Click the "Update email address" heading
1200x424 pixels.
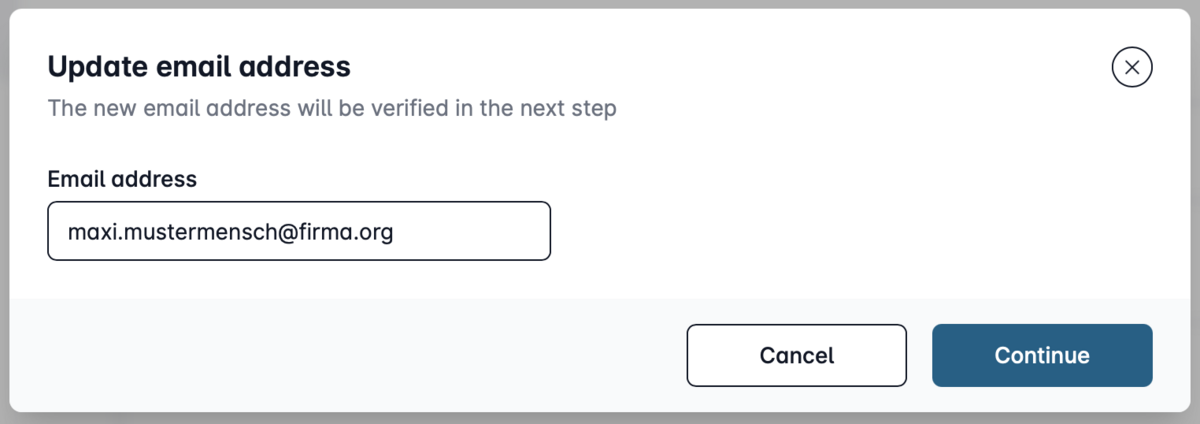pos(199,67)
